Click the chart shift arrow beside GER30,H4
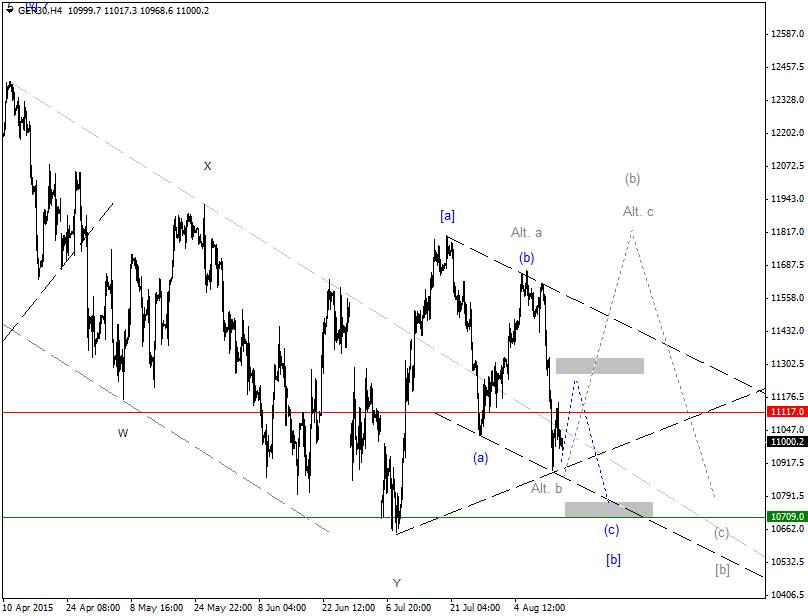808x616 pixels. (9, 9)
